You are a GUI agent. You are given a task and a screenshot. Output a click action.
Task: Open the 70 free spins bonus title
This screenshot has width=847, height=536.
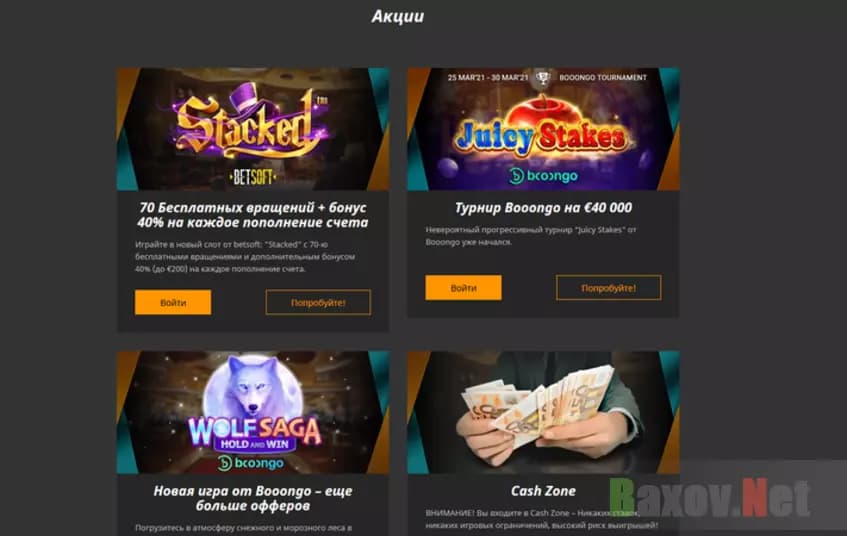coord(253,215)
